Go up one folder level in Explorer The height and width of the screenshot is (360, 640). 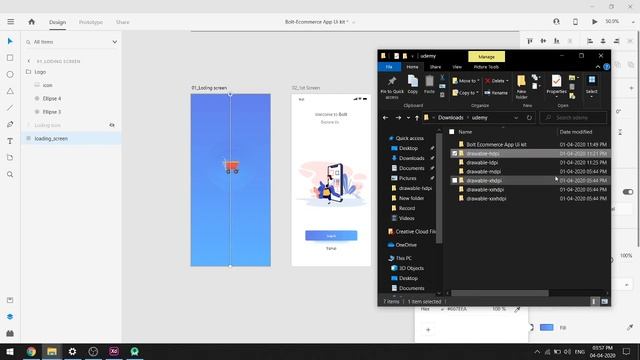point(417,118)
